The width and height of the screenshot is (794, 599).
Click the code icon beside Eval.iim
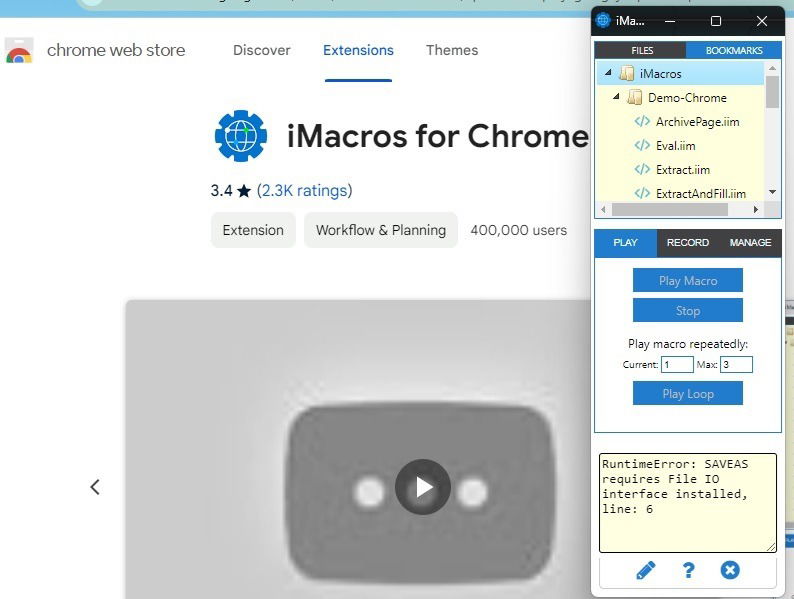tap(642, 145)
